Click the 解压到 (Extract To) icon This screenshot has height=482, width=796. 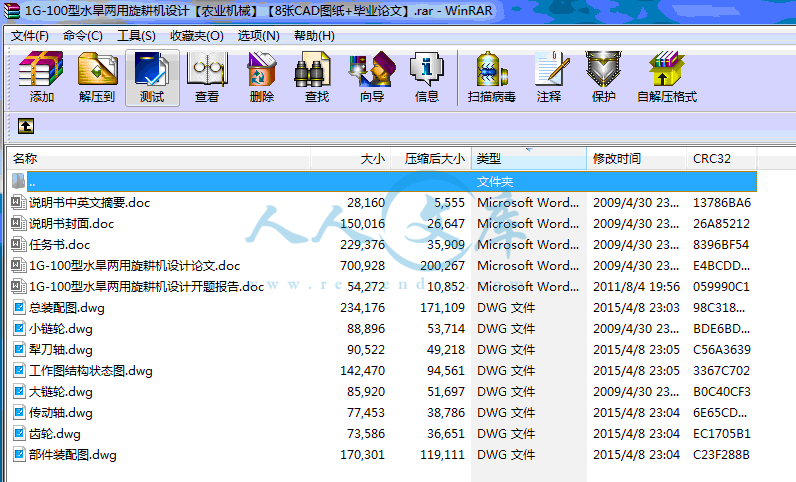[97, 77]
